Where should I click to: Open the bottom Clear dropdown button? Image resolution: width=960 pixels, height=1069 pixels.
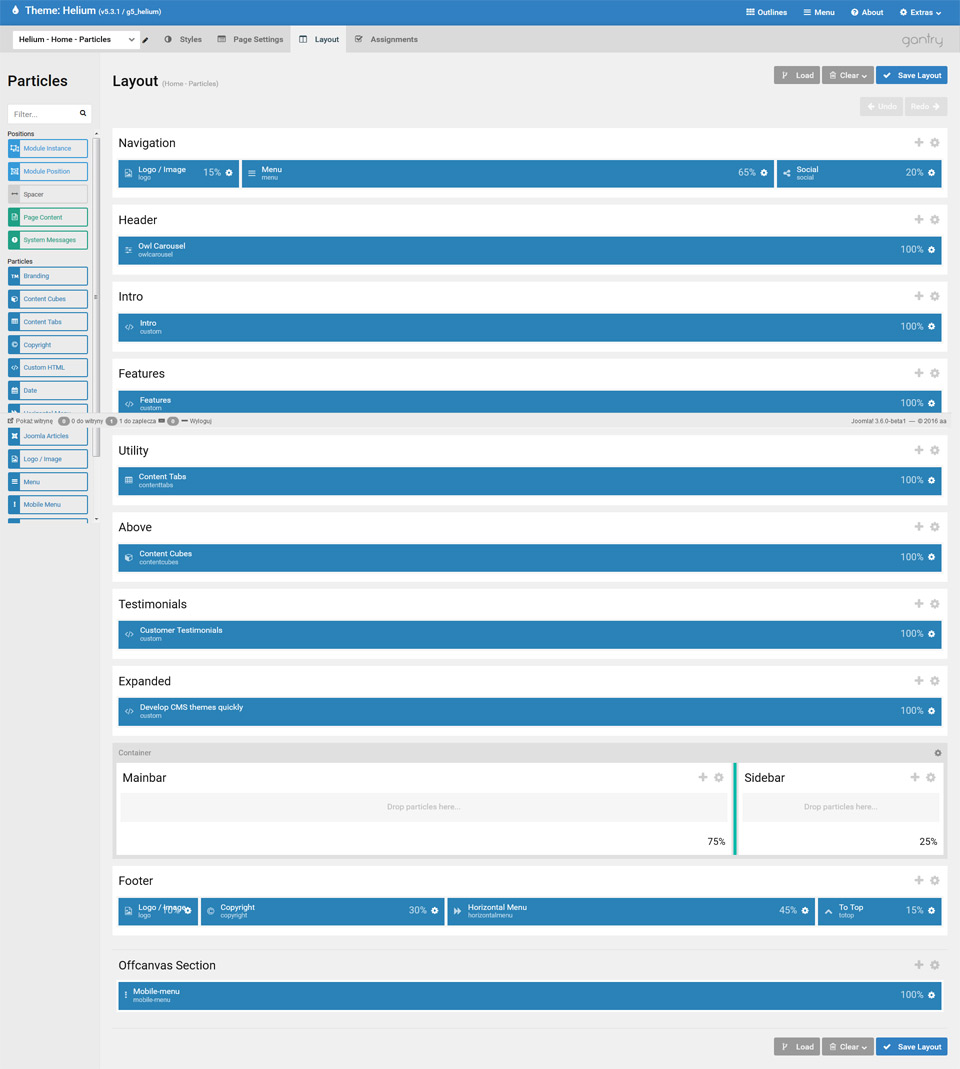click(848, 1047)
